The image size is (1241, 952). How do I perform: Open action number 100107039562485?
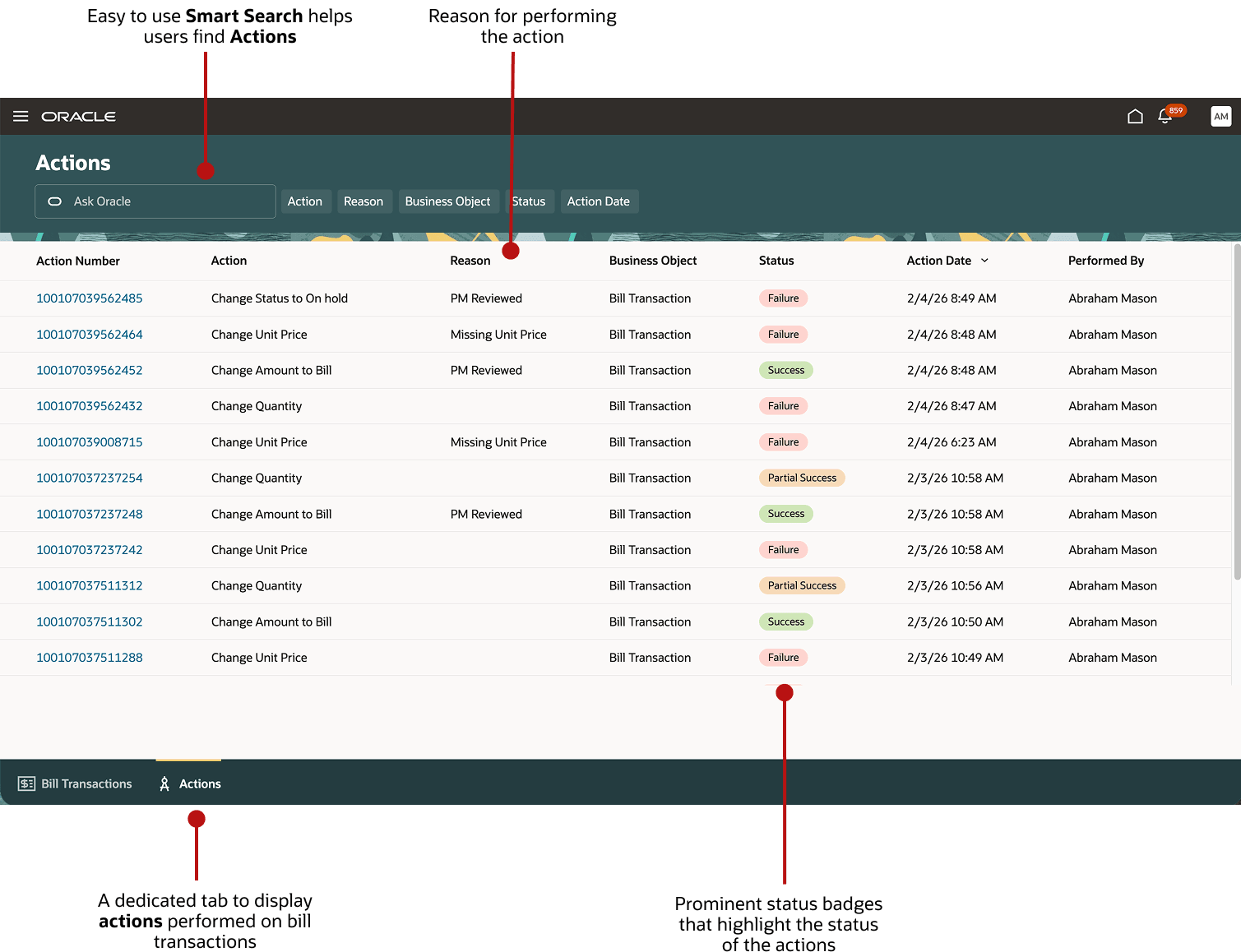pyautogui.click(x=89, y=298)
